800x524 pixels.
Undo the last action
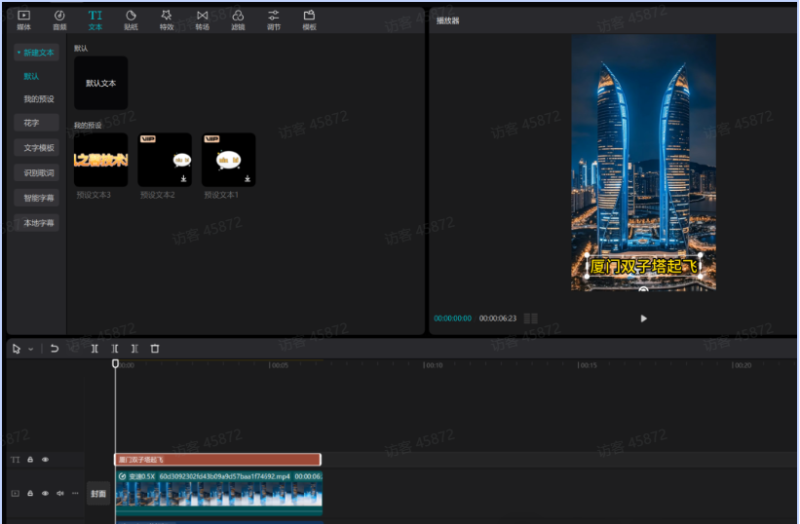tap(55, 349)
